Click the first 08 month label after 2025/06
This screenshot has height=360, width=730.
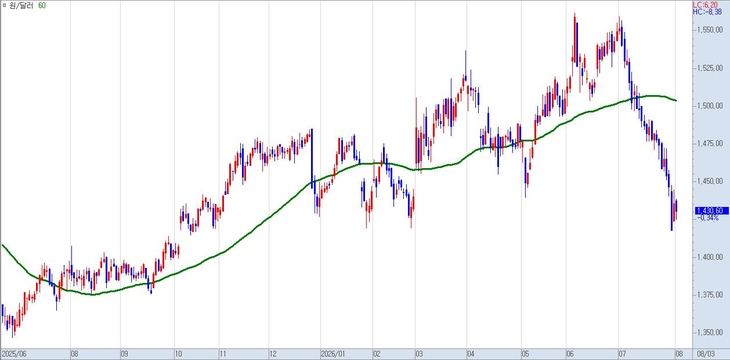74,353
